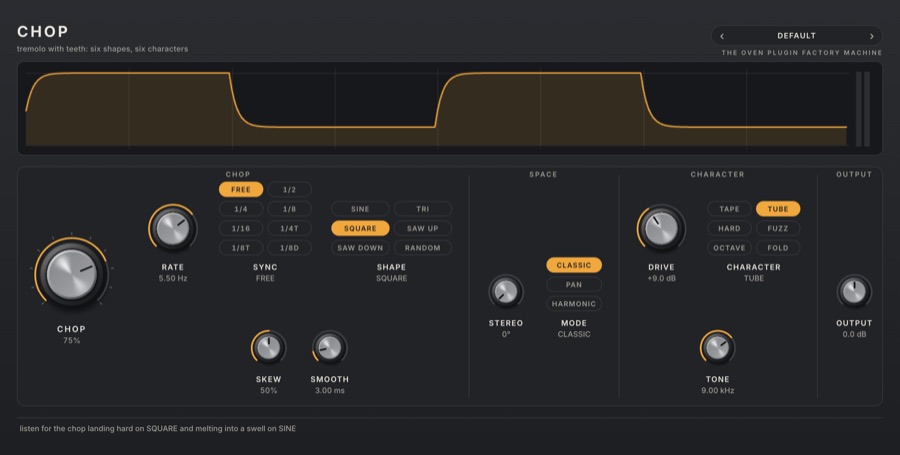Select FOLD character
Image resolution: width=900 pixels, height=455 pixels.
[x=778, y=248]
